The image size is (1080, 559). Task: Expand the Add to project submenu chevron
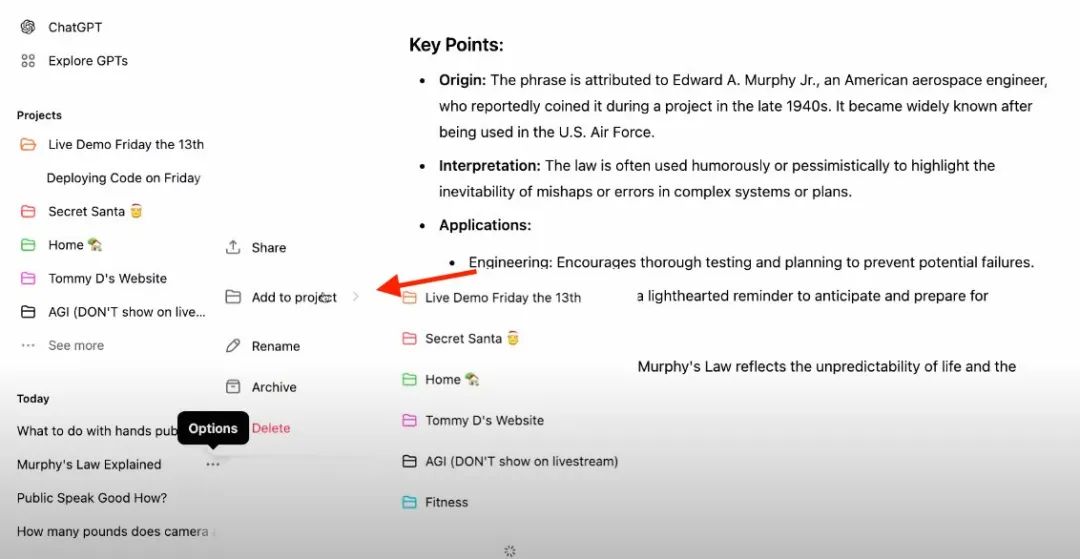356,297
